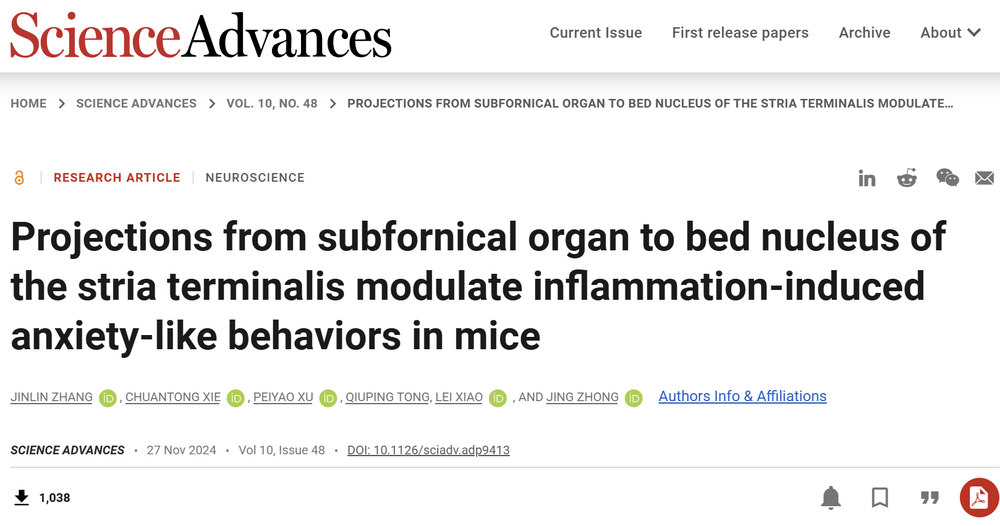
Task: Navigate to VOL. 10, NO. 48 breadcrumb
Action: pos(272,103)
